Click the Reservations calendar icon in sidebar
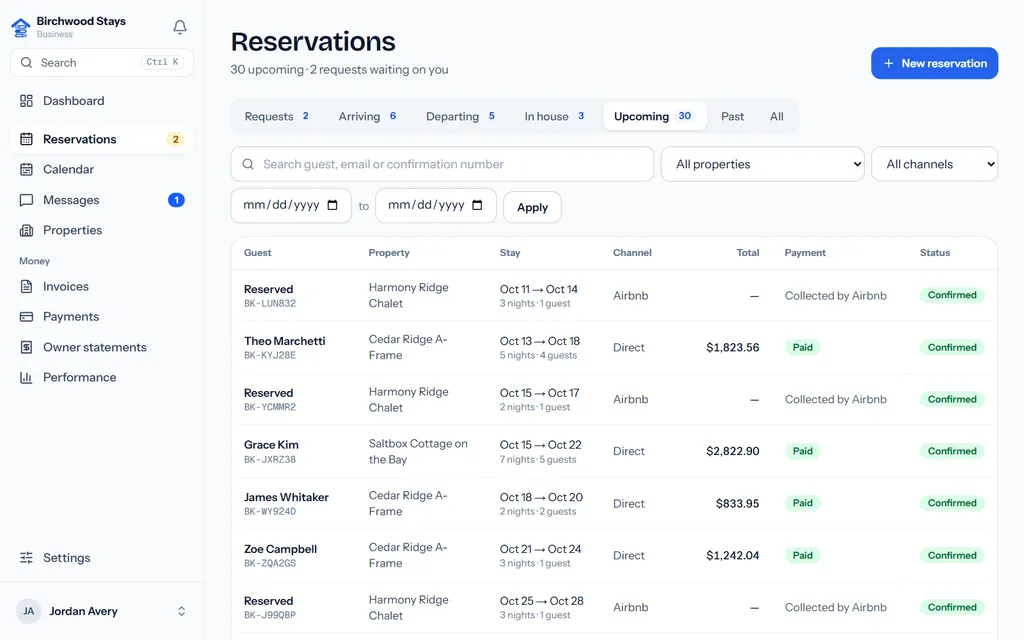Image resolution: width=1024 pixels, height=640 pixels. click(x=26, y=139)
